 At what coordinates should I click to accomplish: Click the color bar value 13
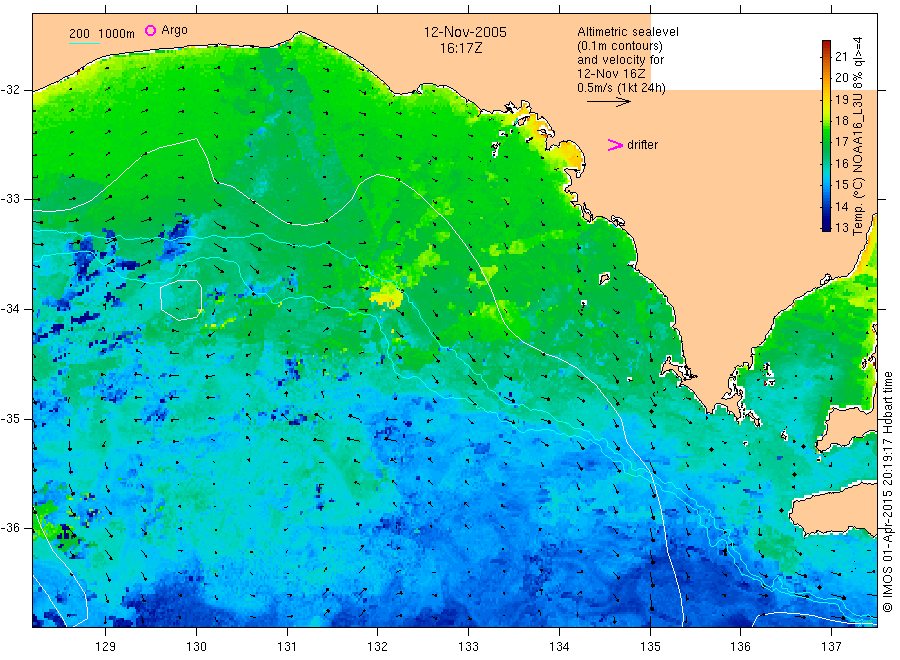click(841, 228)
